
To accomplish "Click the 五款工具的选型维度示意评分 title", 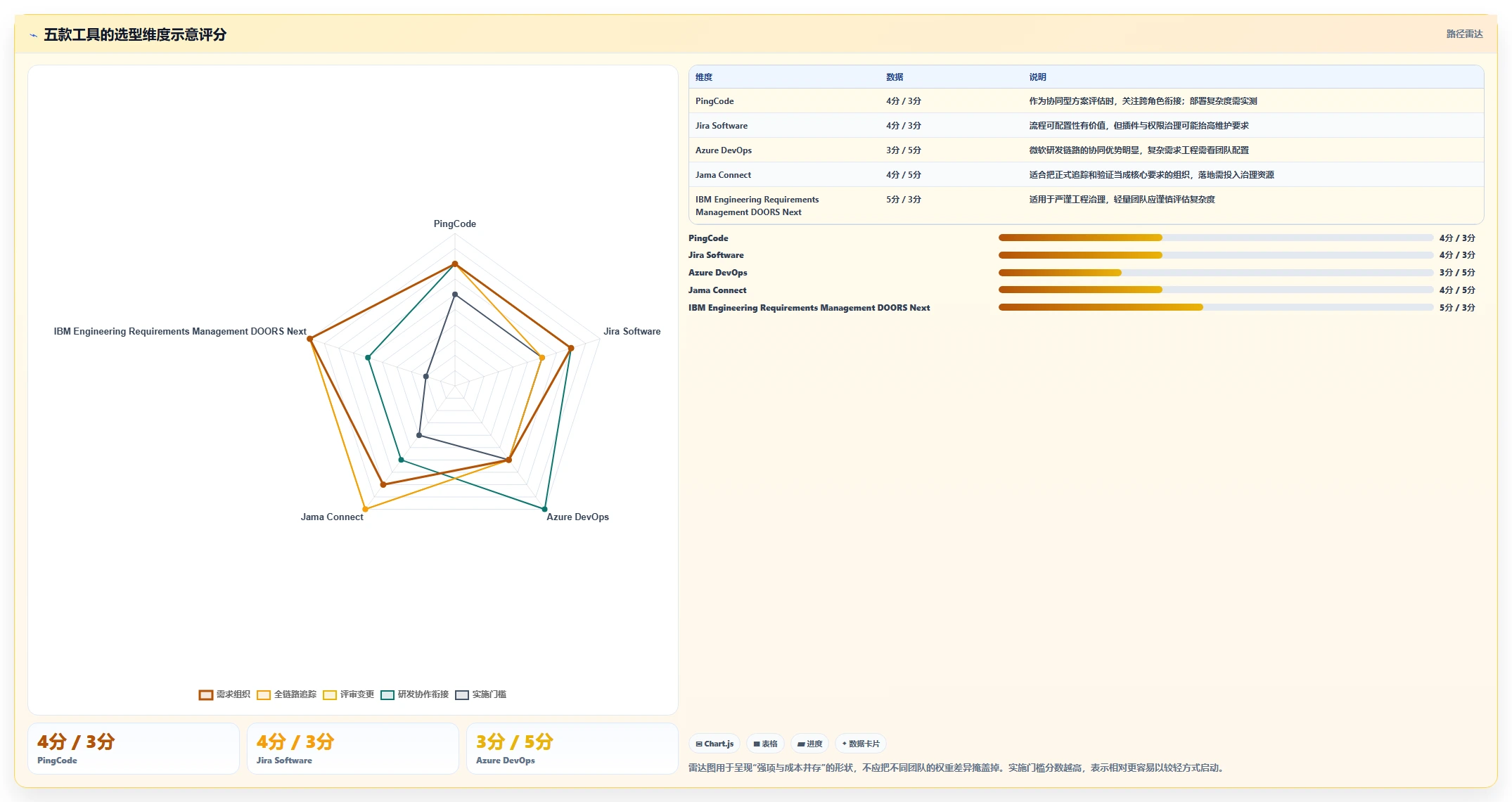I will point(135,34).
